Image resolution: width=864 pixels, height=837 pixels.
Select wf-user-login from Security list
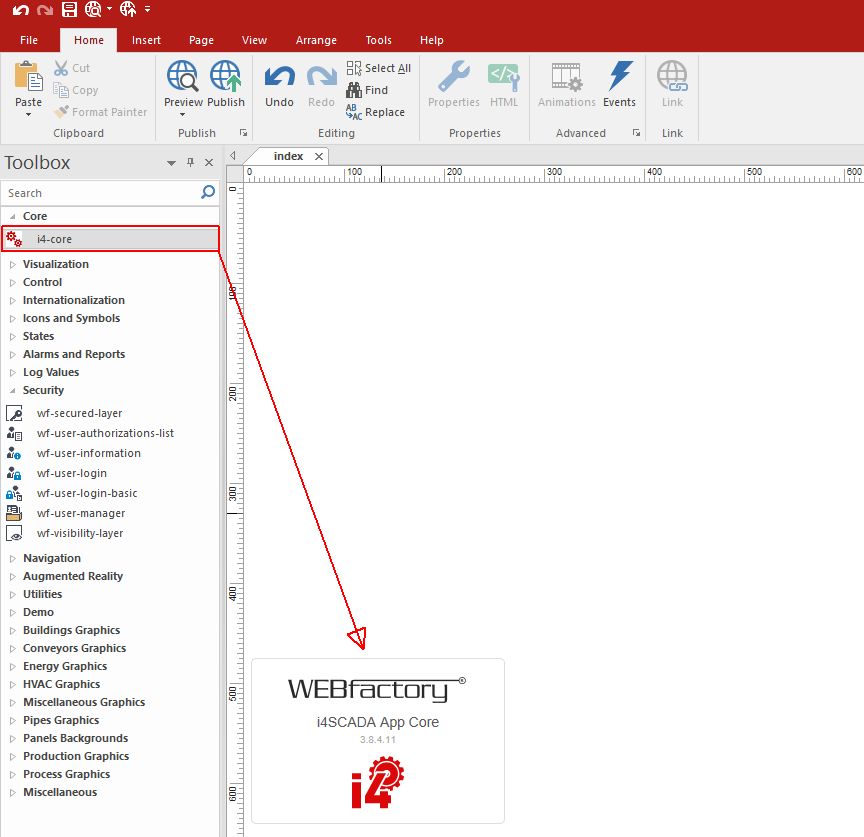(x=70, y=473)
